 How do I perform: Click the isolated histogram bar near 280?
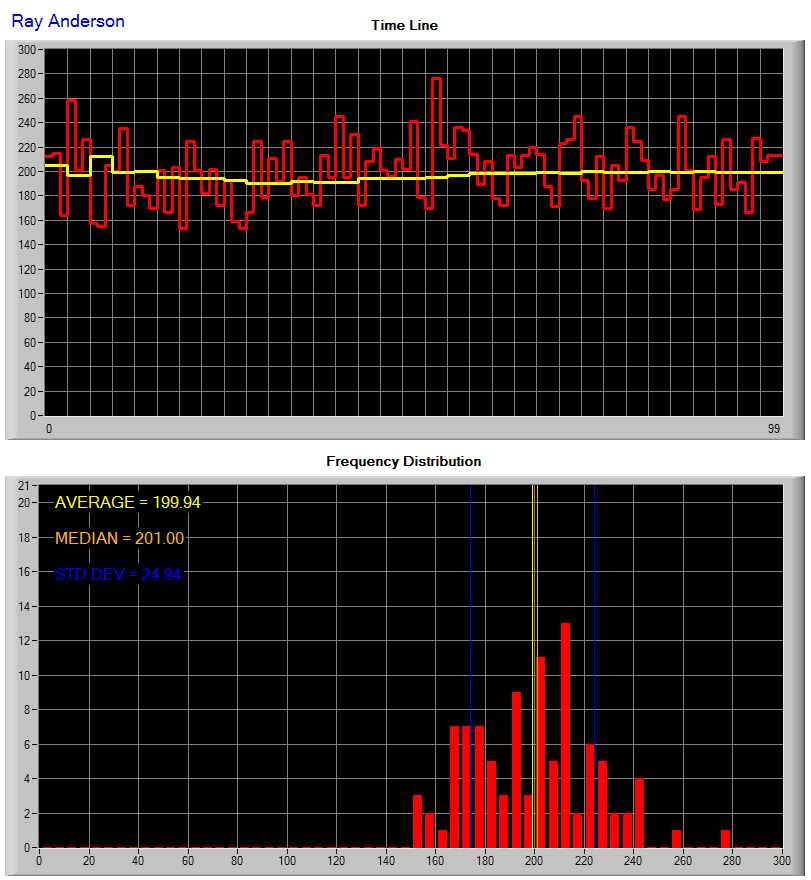point(726,839)
